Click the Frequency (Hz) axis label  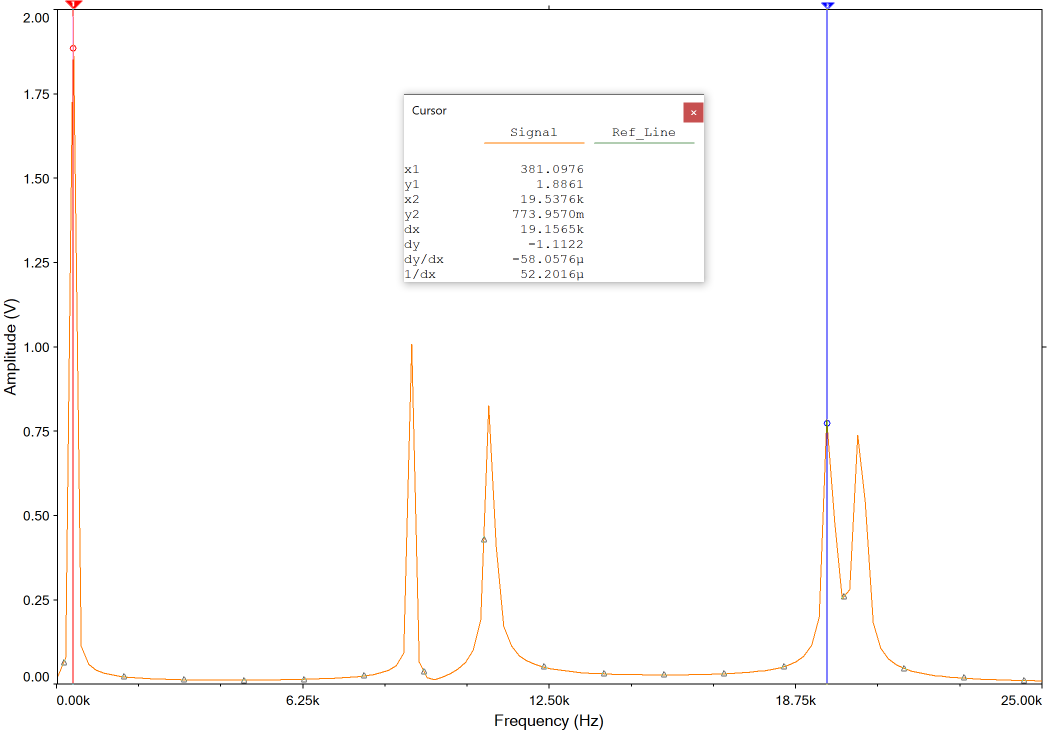tap(548, 721)
